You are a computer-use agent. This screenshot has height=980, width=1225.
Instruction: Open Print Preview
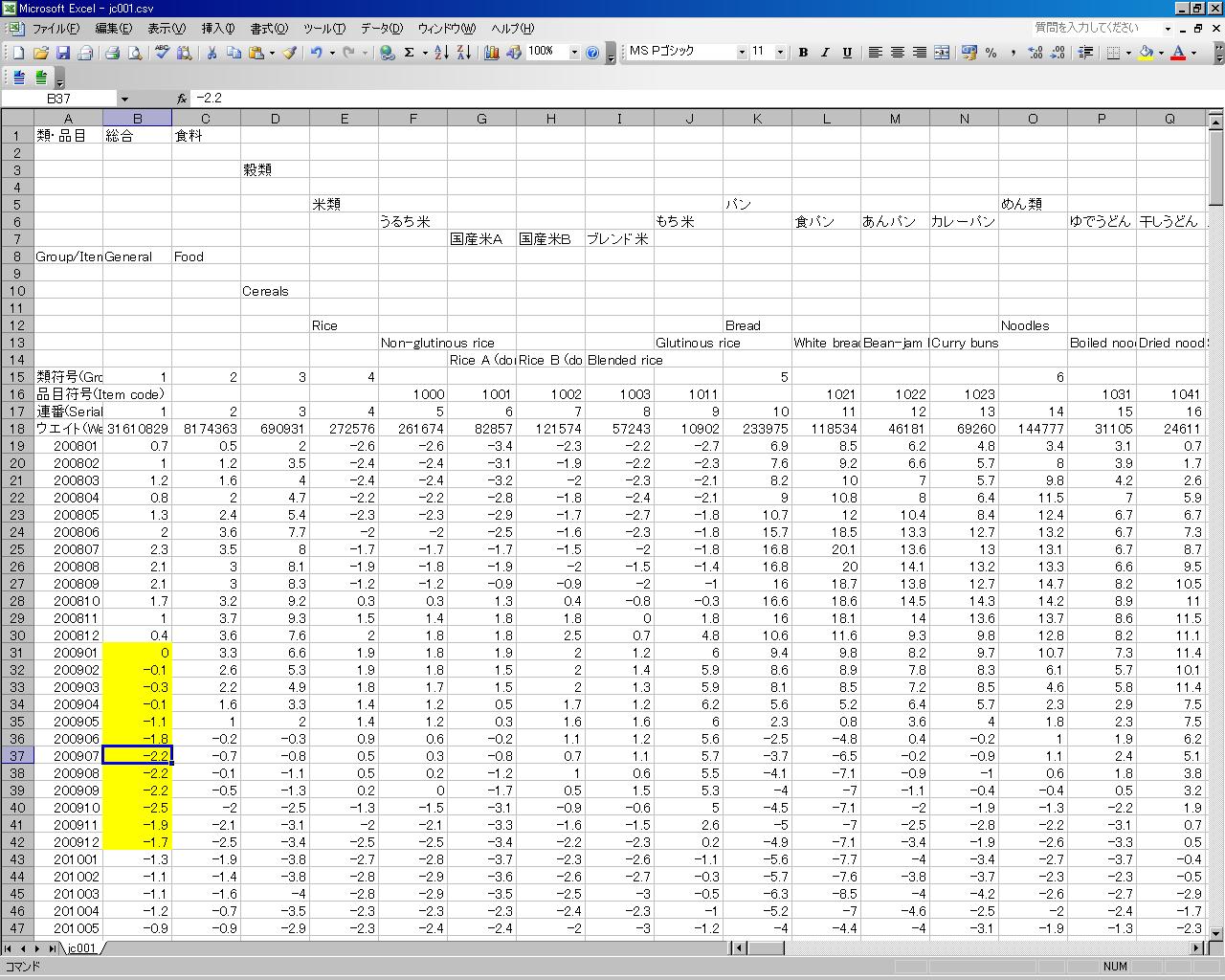[x=134, y=53]
